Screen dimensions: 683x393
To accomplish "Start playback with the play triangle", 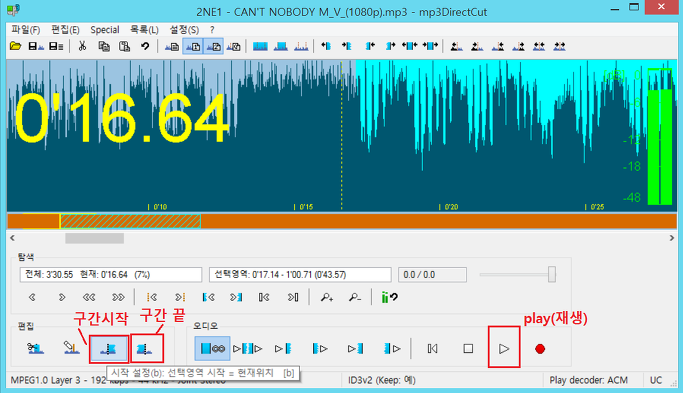I will [504, 349].
